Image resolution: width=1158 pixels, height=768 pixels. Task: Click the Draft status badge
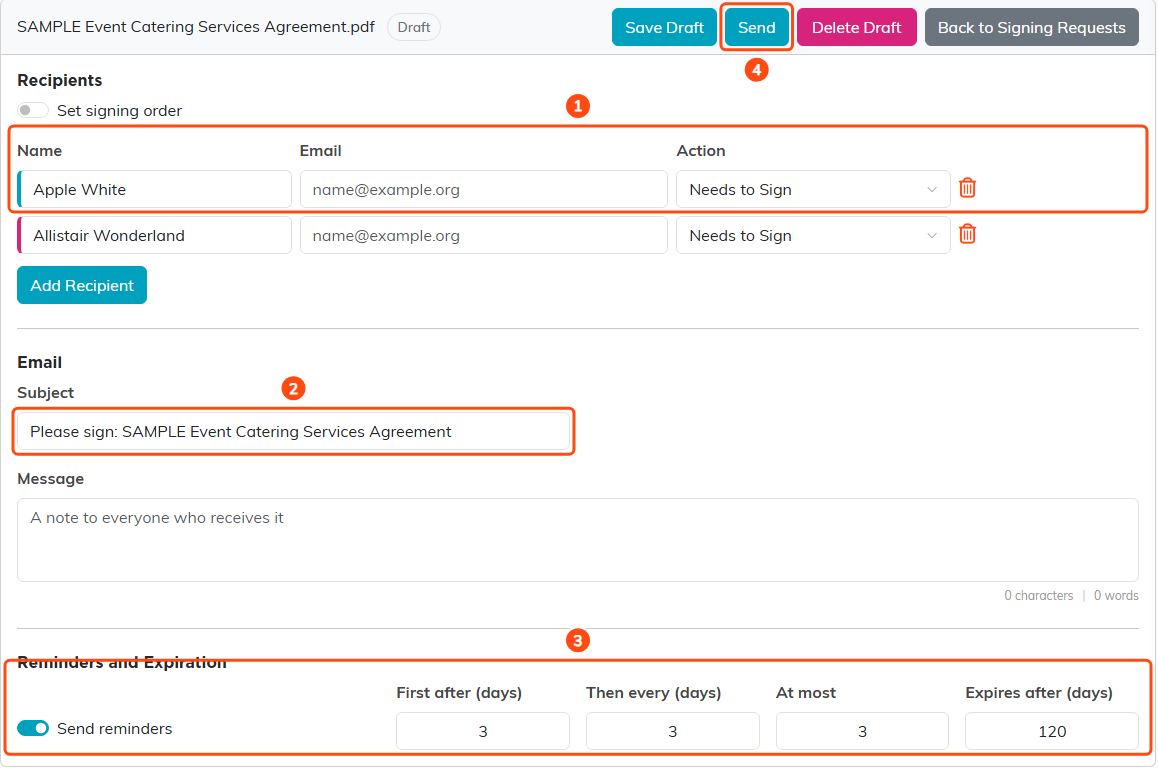(414, 27)
